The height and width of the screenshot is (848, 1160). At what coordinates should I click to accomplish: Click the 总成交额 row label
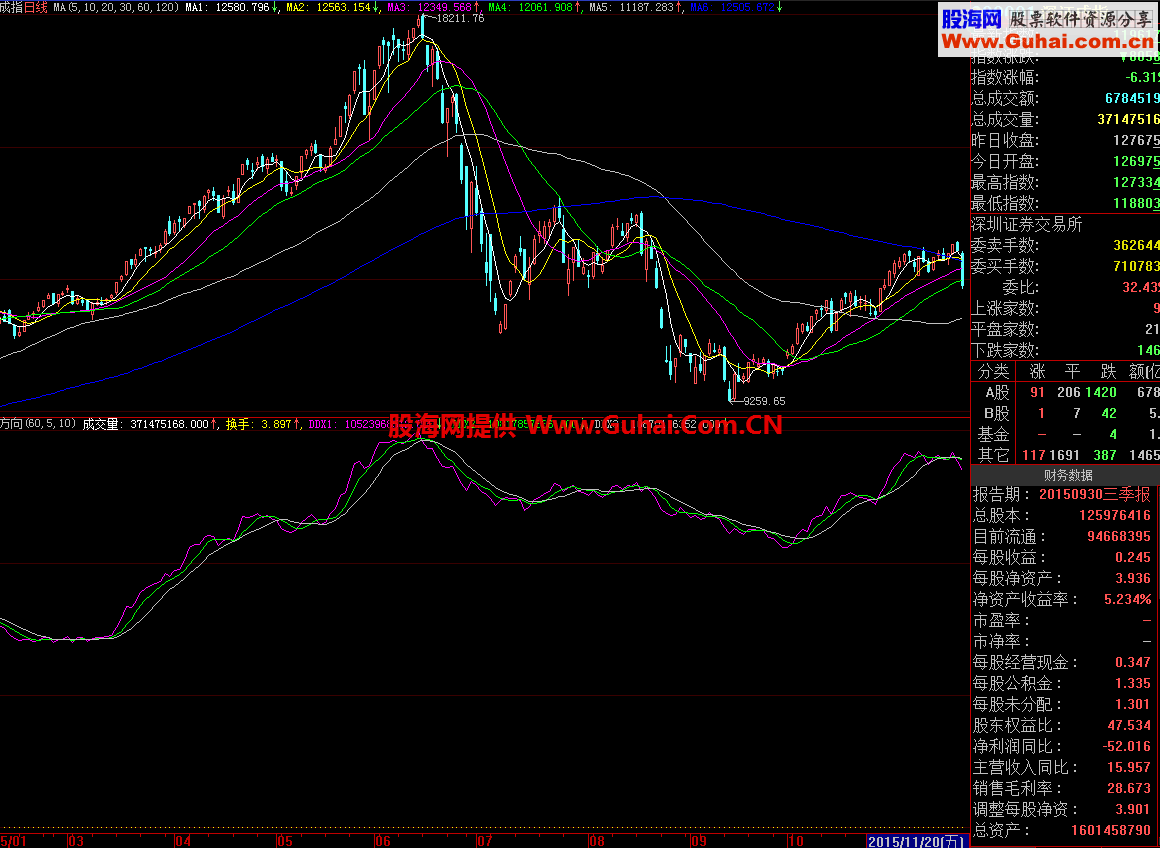(1005, 98)
